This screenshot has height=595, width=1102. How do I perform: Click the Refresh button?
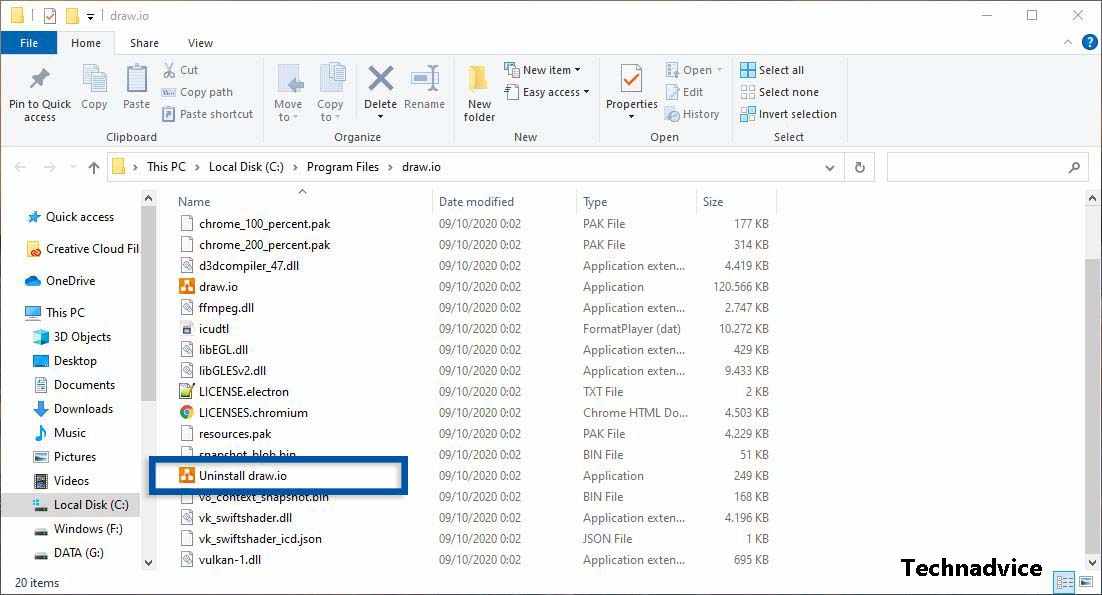click(x=860, y=168)
